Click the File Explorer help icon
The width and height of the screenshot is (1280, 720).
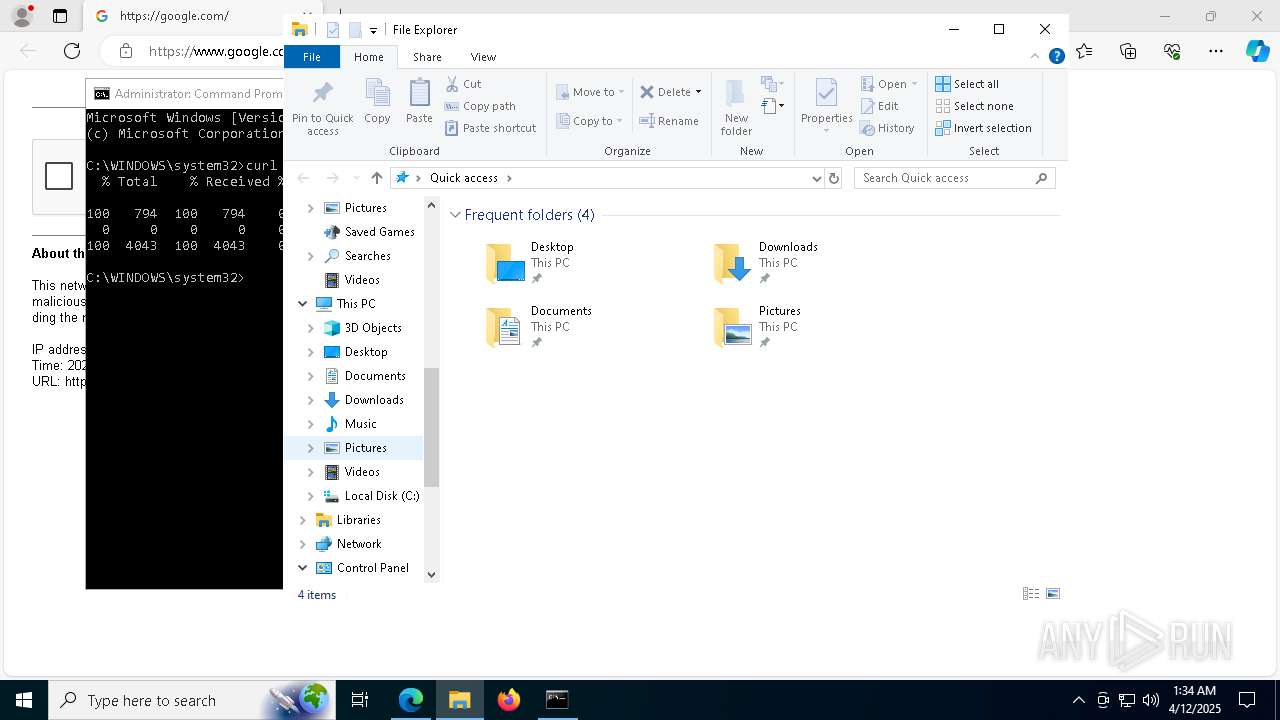(x=1056, y=57)
